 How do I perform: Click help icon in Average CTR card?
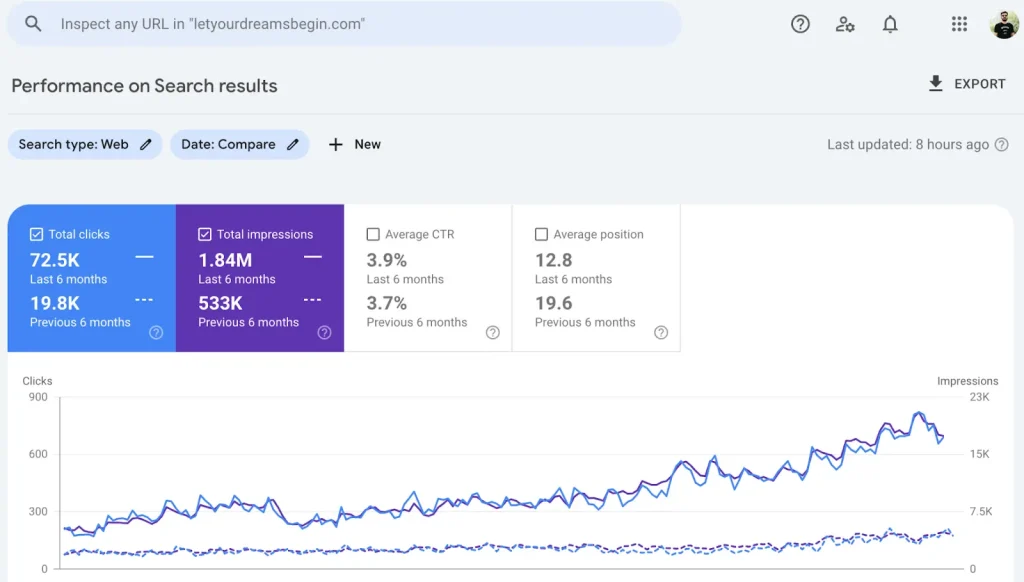(x=492, y=333)
